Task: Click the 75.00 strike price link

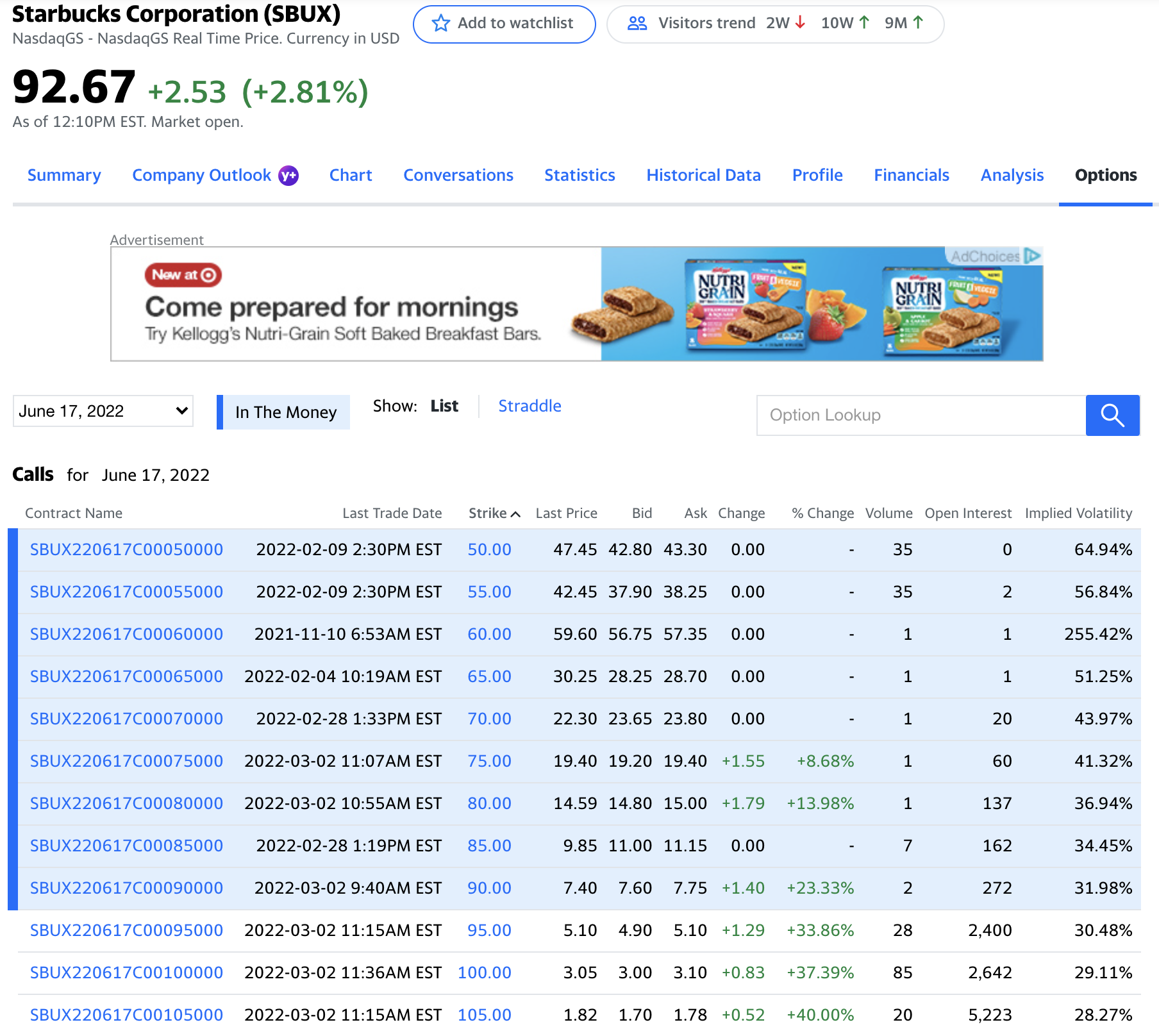Action: [489, 761]
